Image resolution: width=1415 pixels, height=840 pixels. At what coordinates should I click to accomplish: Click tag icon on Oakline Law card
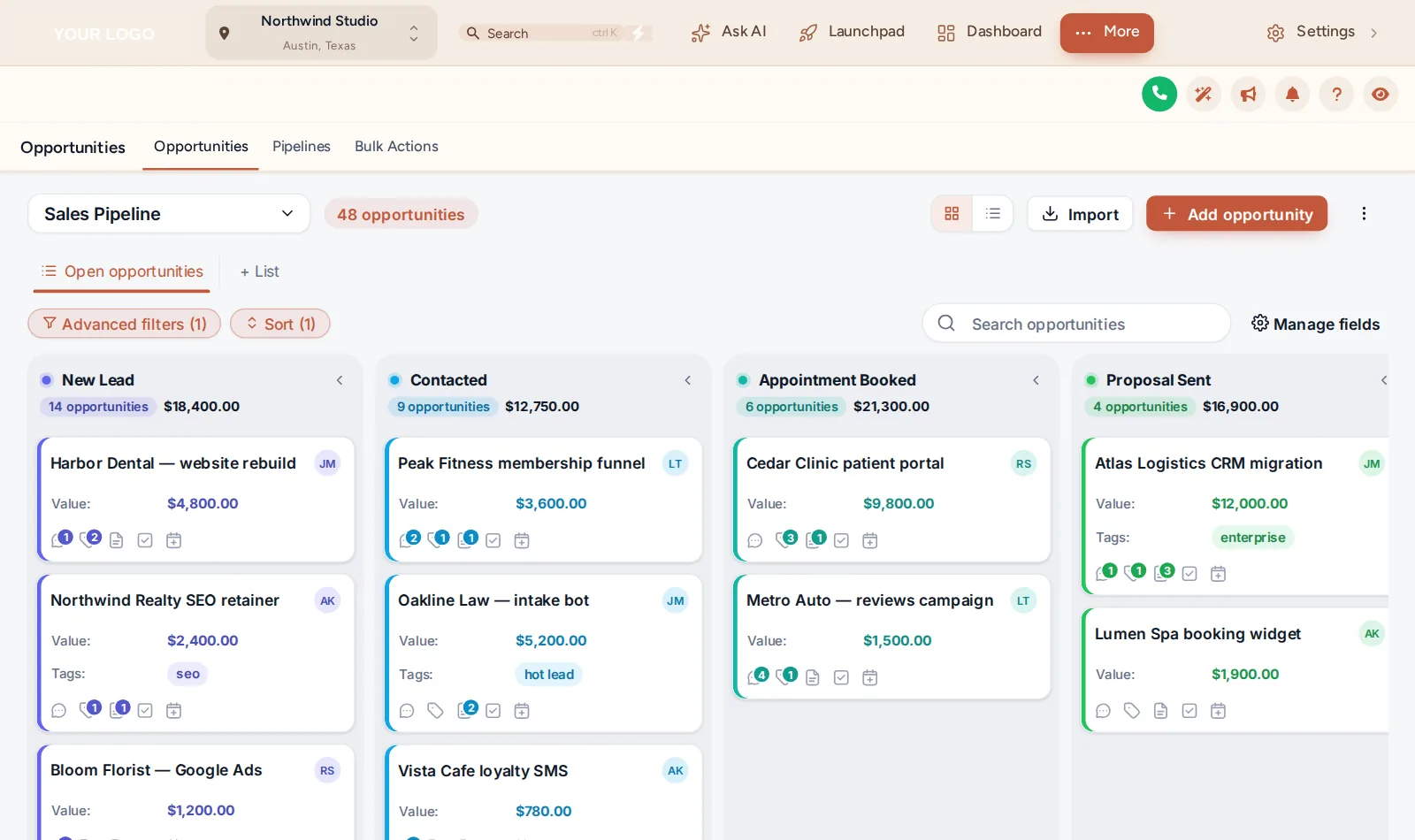[435, 711]
